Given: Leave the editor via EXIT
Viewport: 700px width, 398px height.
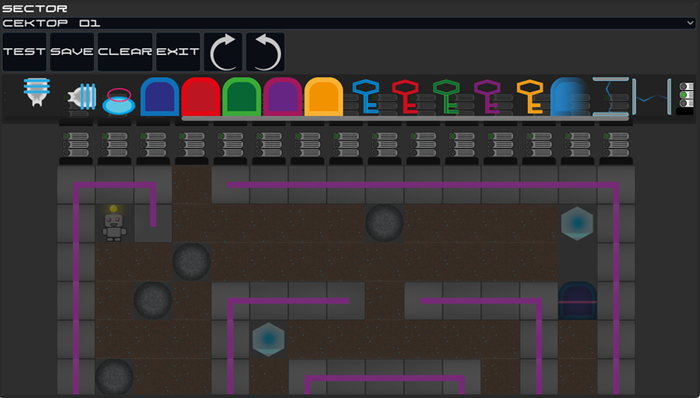Looking at the screenshot, I should [x=178, y=52].
